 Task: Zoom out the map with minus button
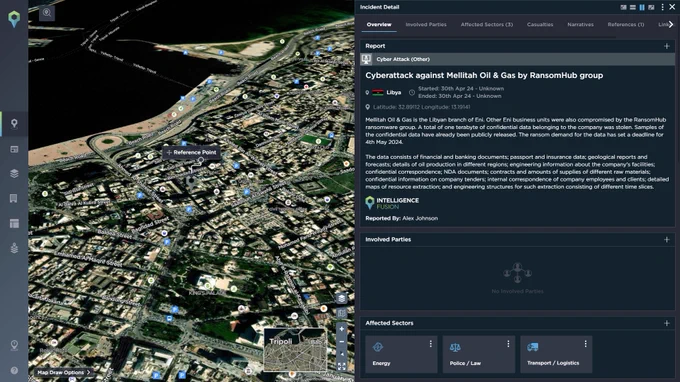point(342,342)
